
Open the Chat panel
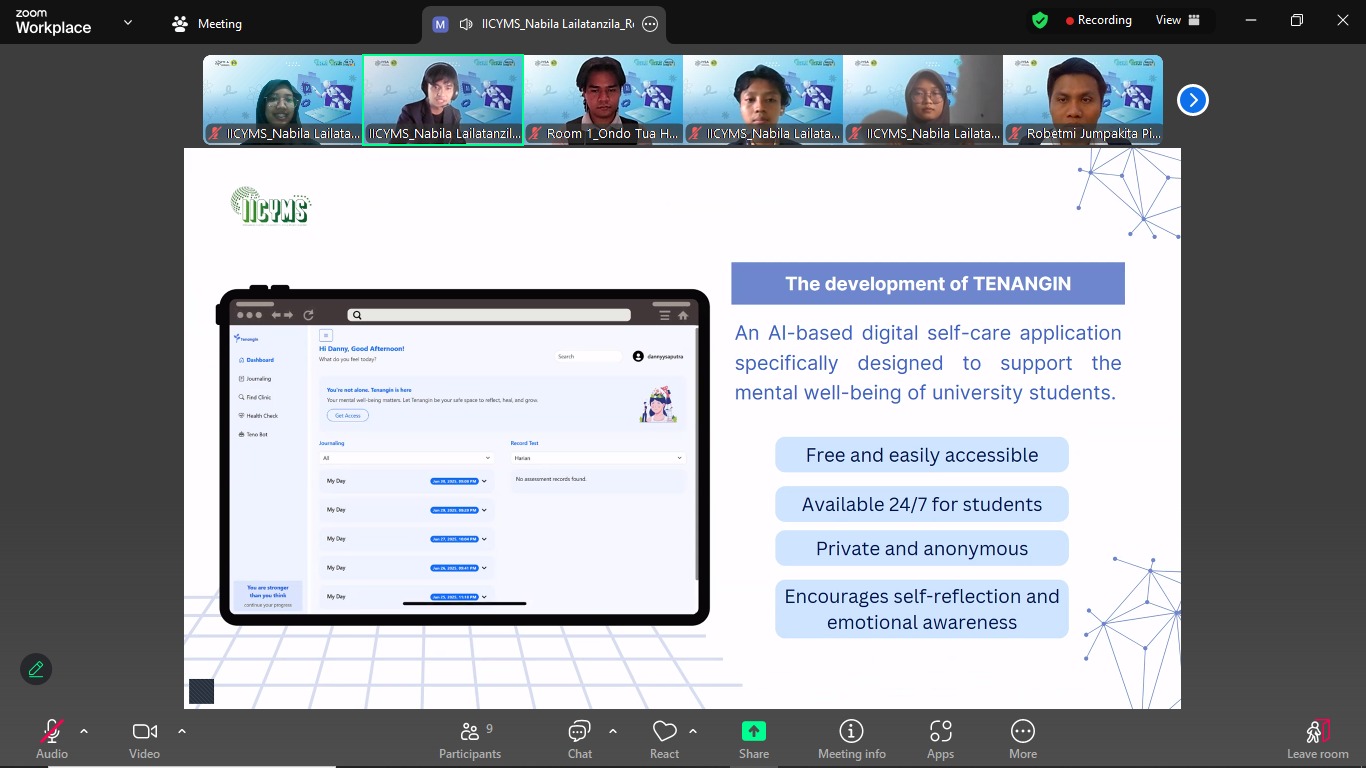point(579,740)
